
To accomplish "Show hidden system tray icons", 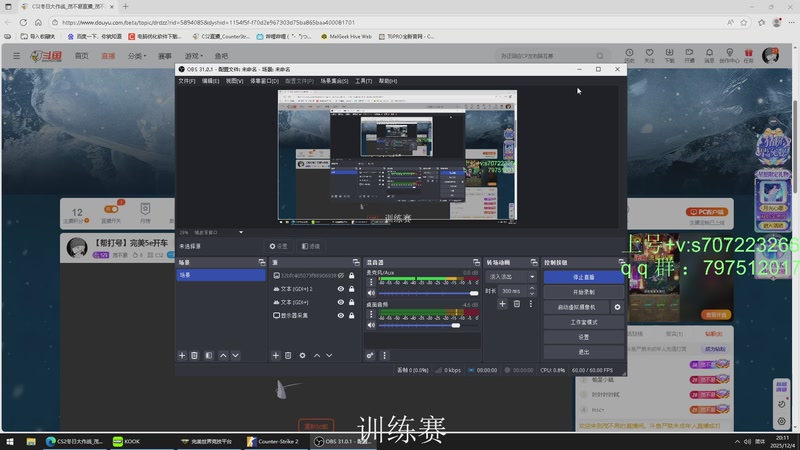I will (737, 441).
